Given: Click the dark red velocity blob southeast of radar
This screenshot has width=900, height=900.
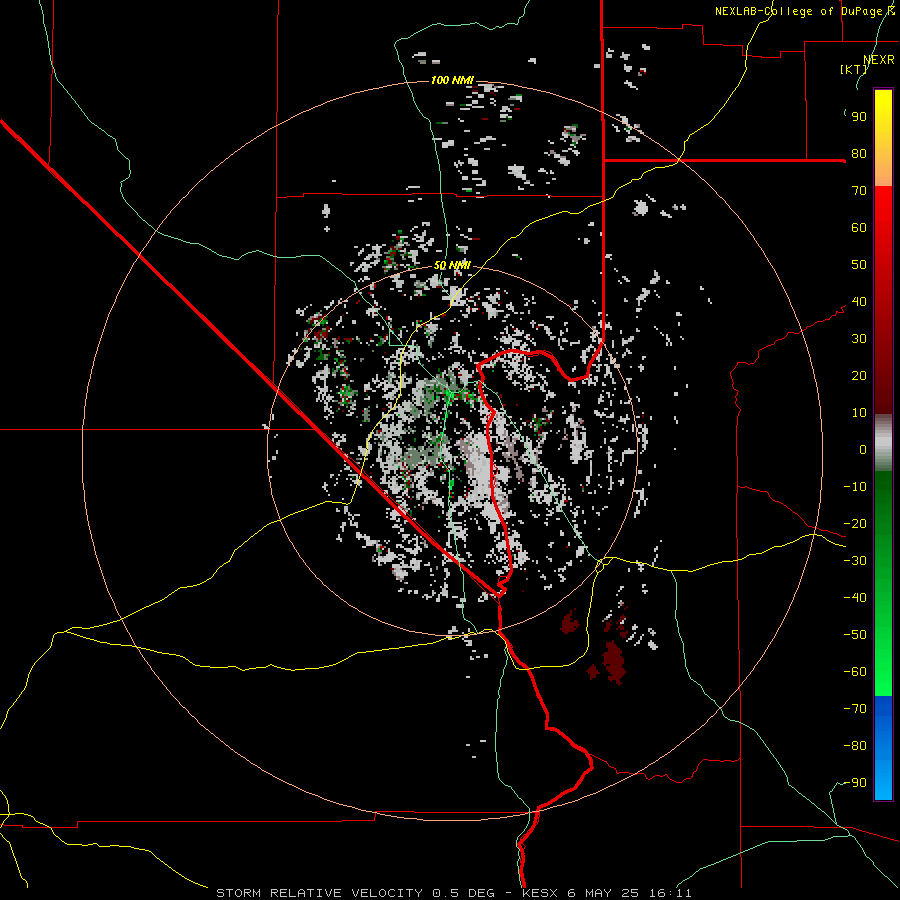Looking at the screenshot, I should [614, 662].
